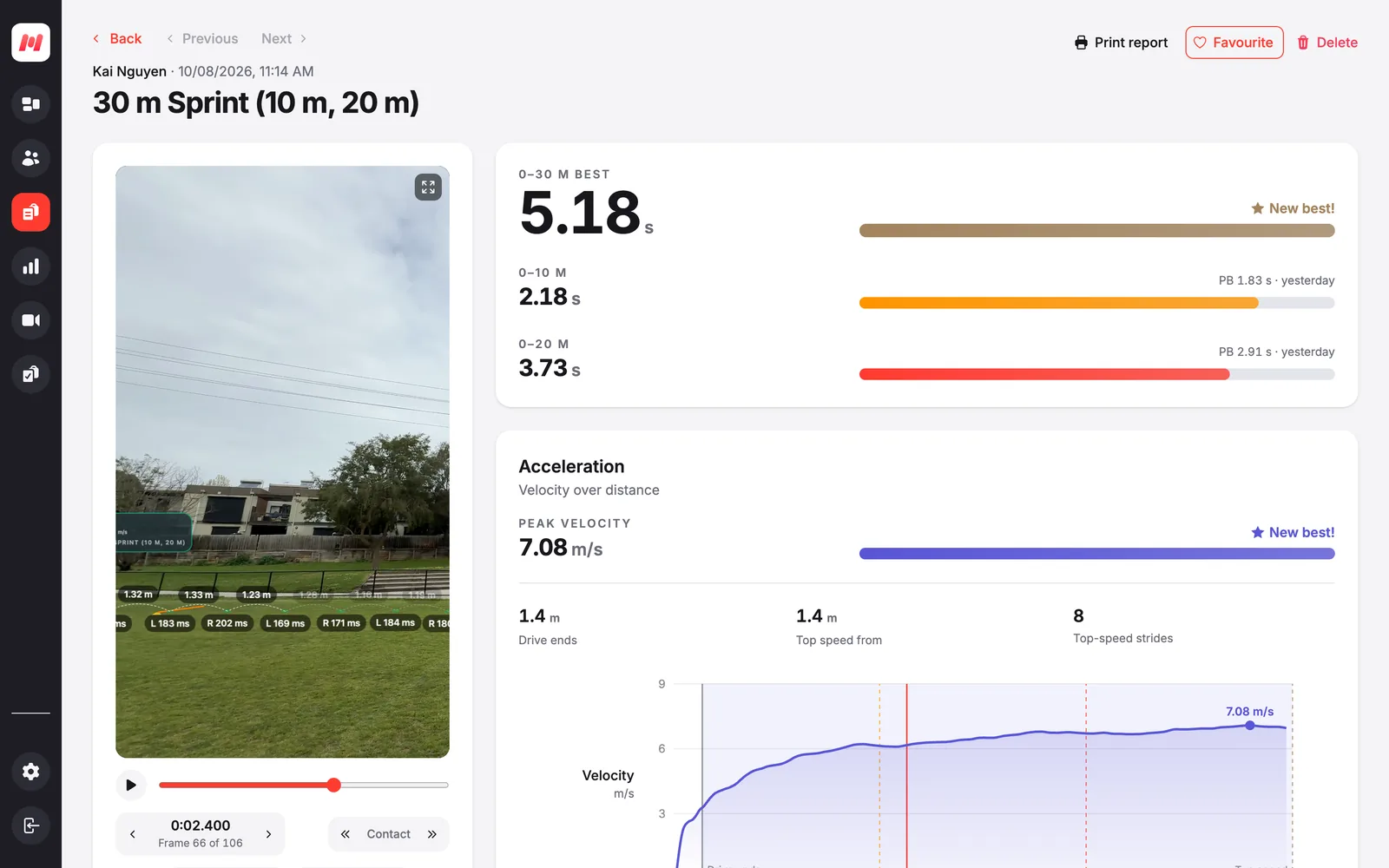This screenshot has height=868, width=1389.
Task: Click Print report
Action: point(1121,43)
